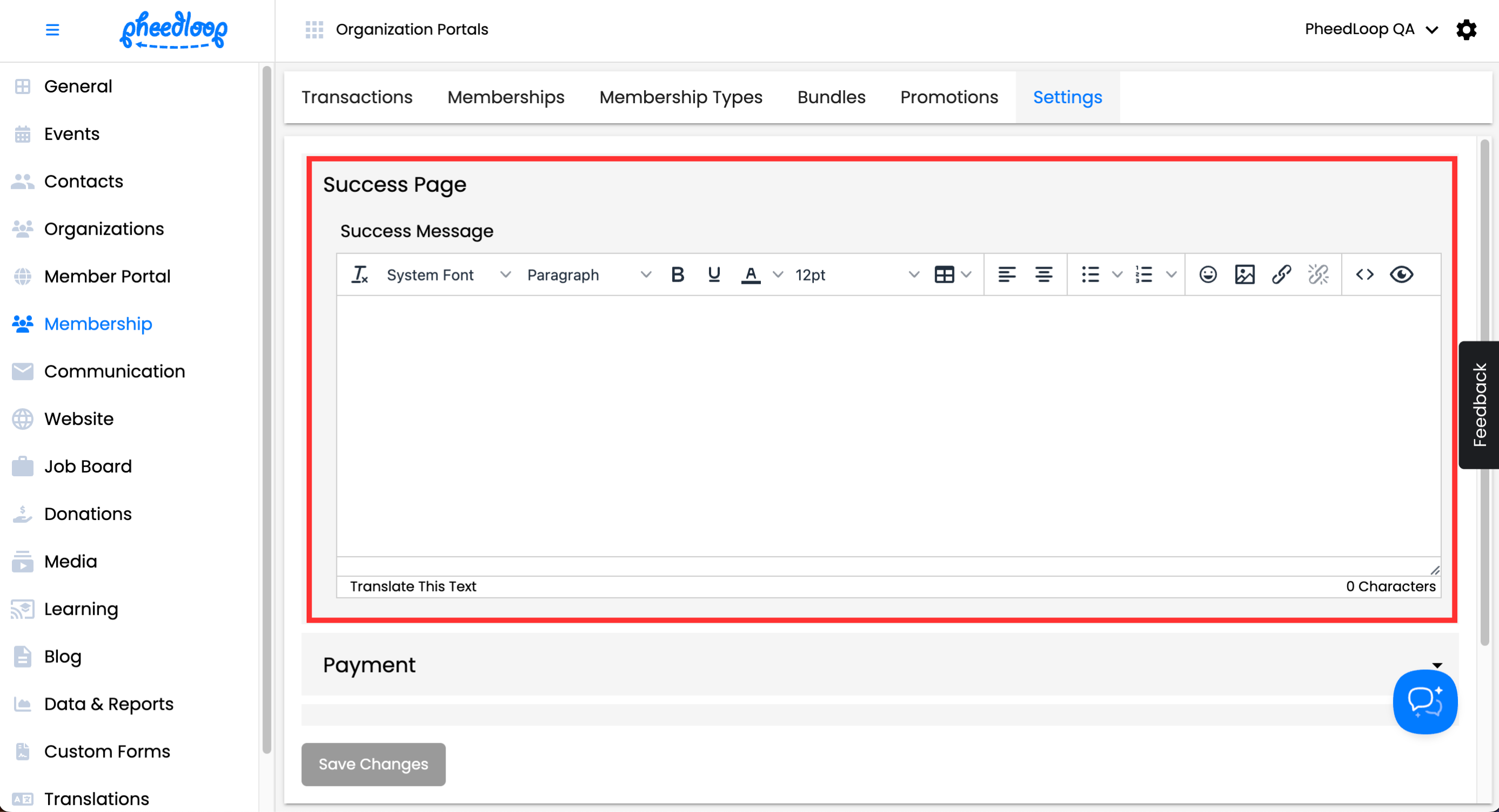Click the insert image icon
The height and width of the screenshot is (812, 1499).
1244,275
